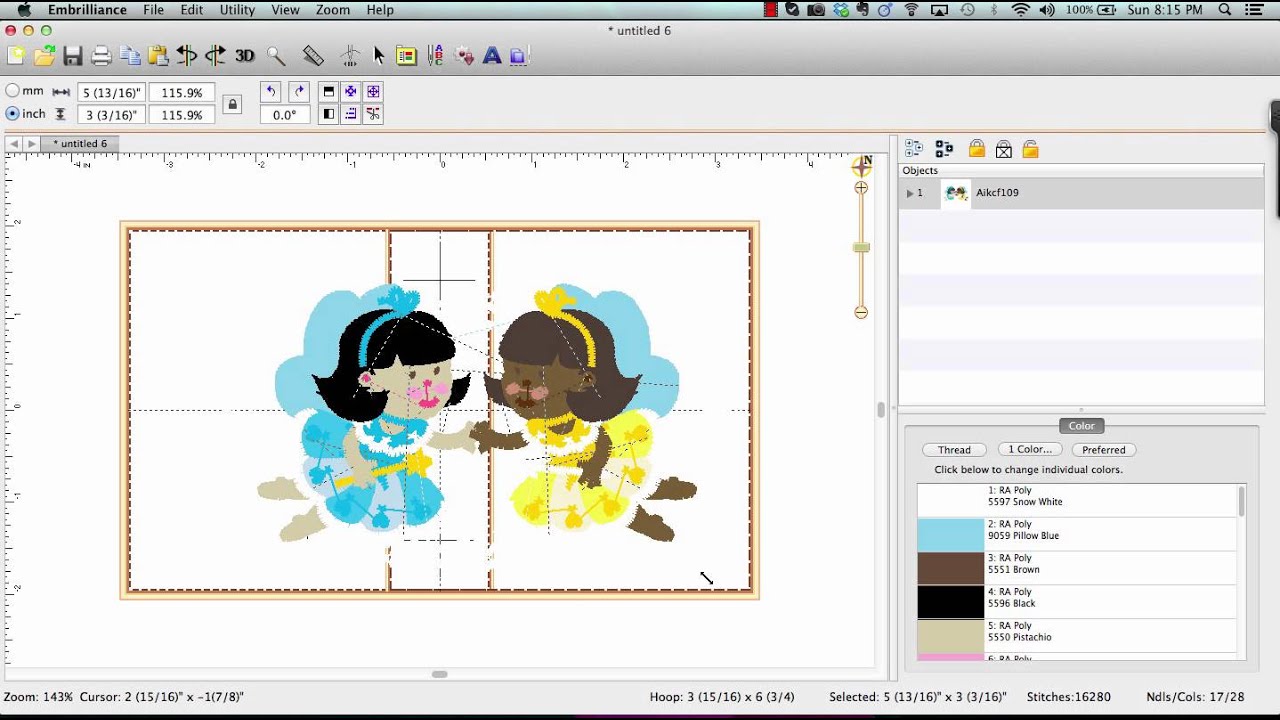Open the Help menu
The image size is (1280, 720).
pyautogui.click(x=380, y=9)
